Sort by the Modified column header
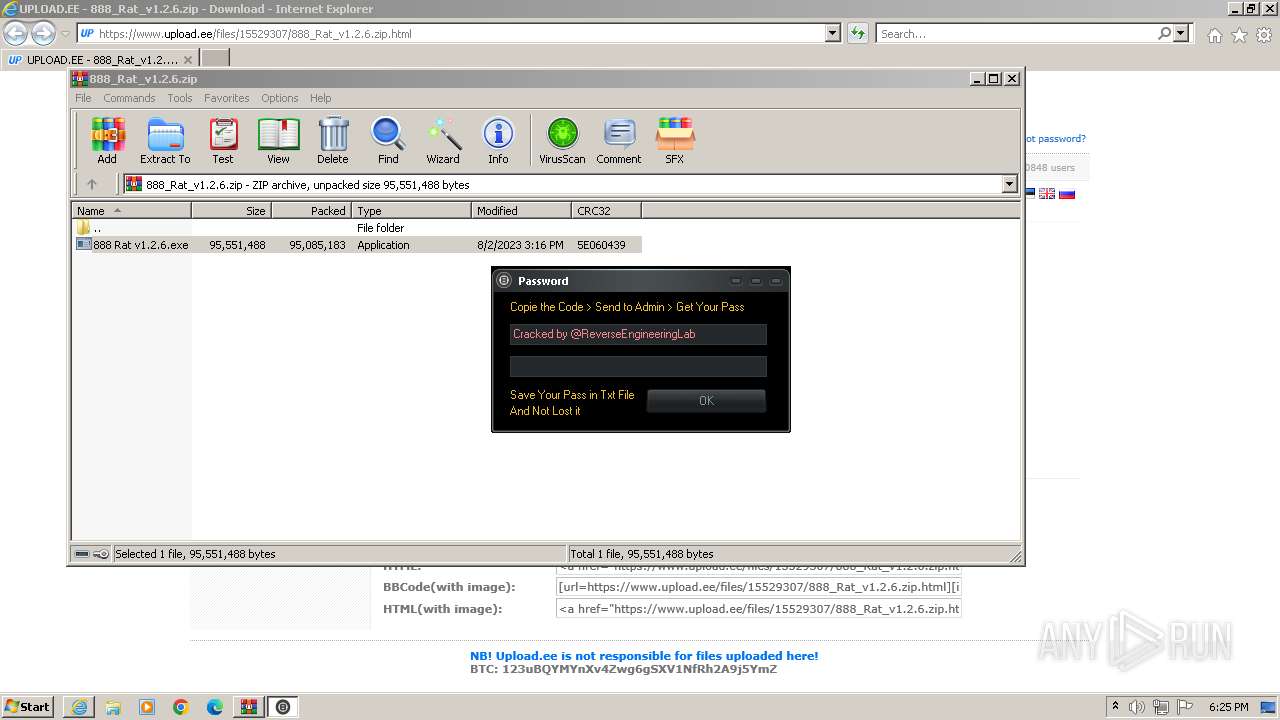This screenshot has height=720, width=1280. [x=521, y=211]
